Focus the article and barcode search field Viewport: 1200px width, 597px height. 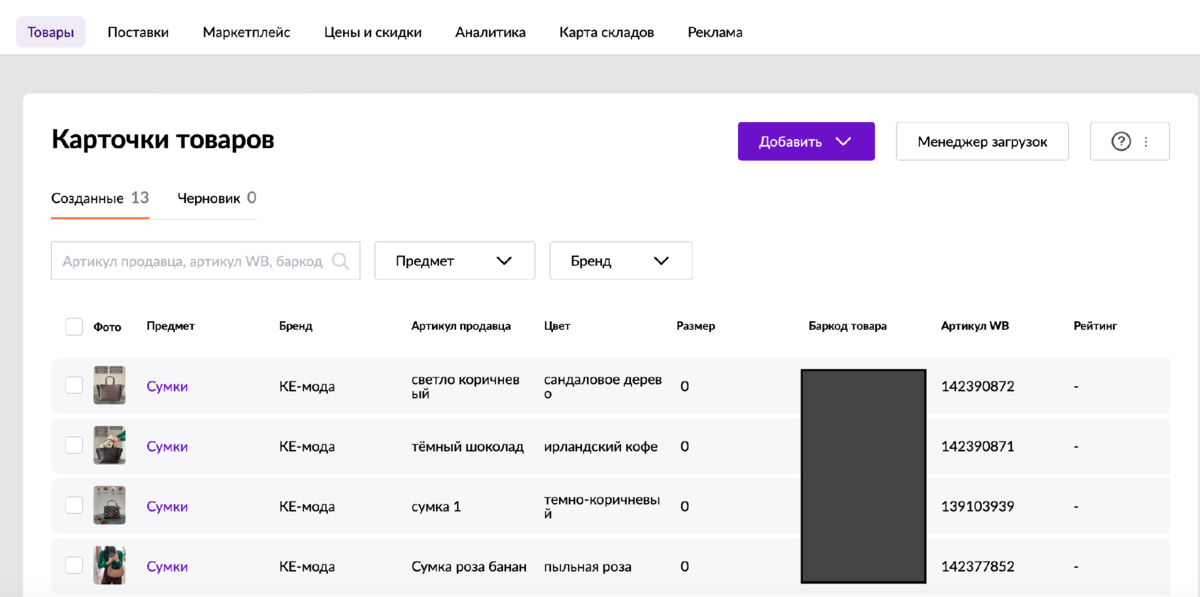[192, 261]
